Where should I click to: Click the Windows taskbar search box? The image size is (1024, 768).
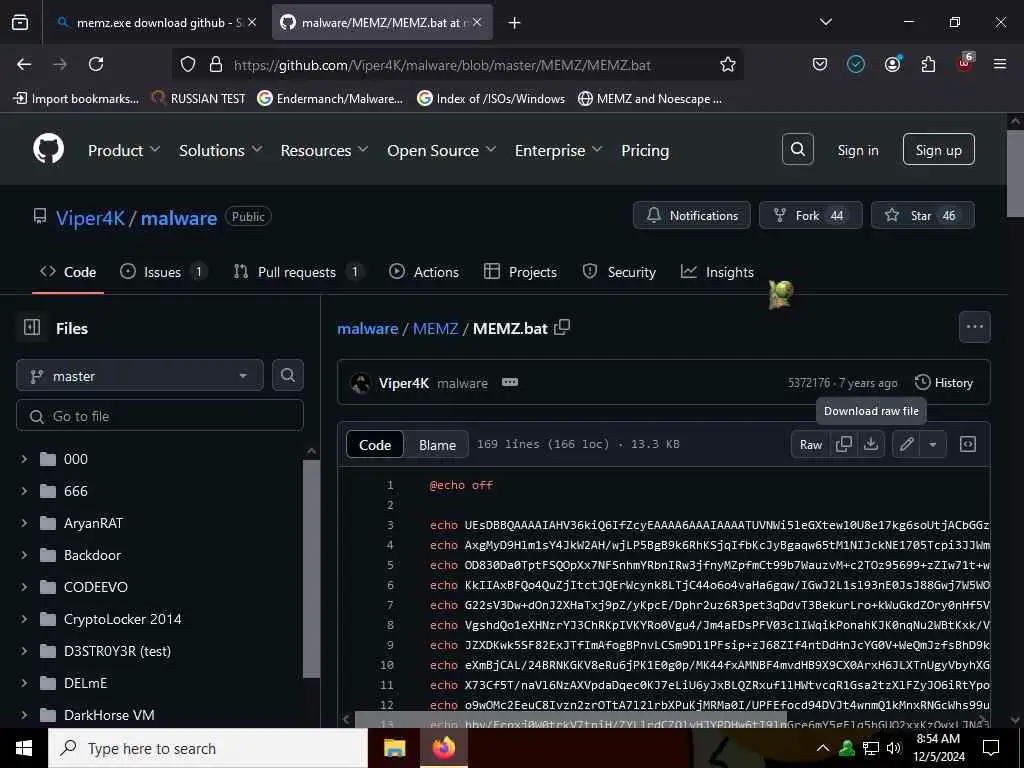point(208,748)
